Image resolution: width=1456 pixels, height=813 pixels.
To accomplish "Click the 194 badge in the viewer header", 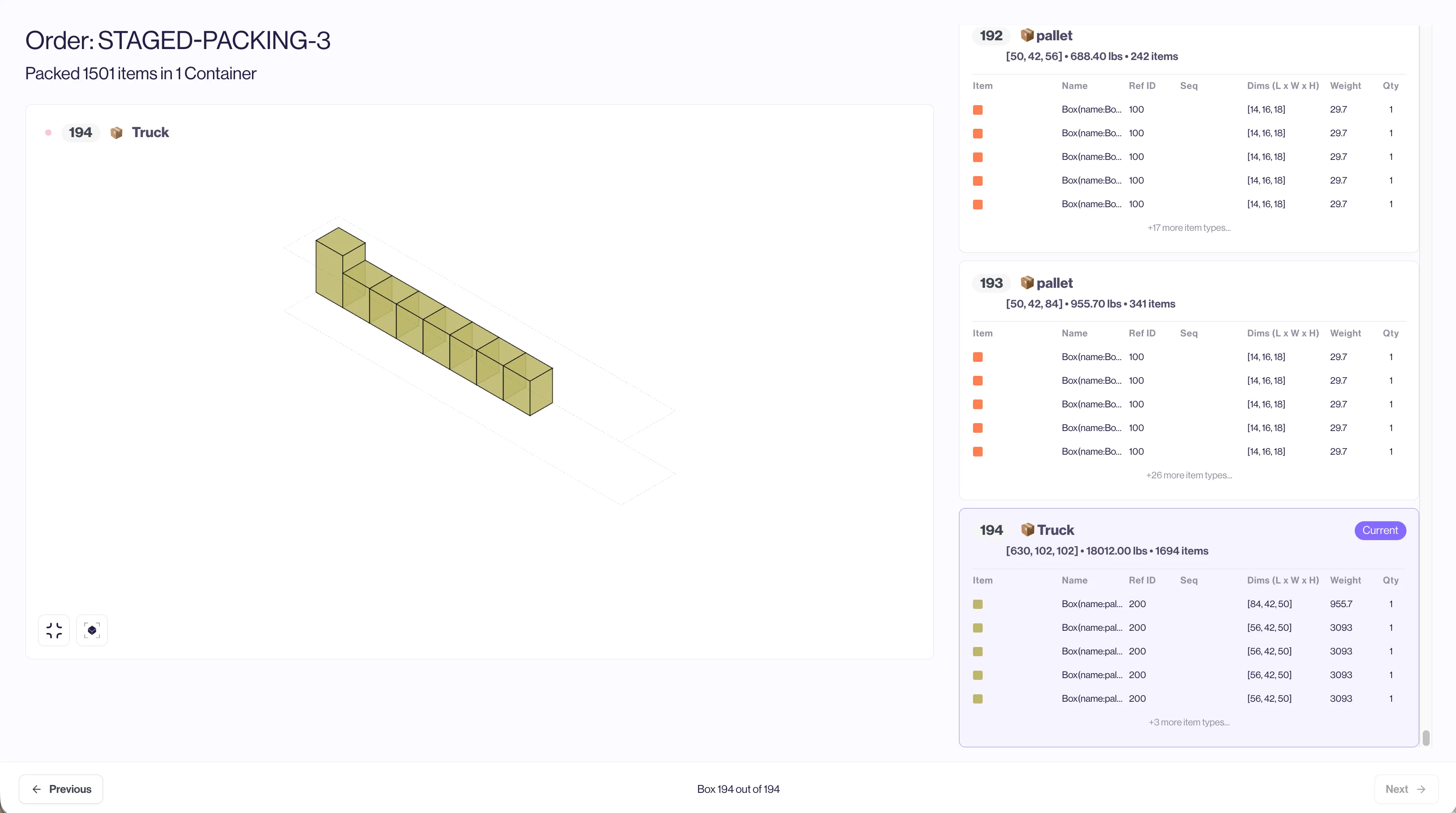I will point(80,133).
